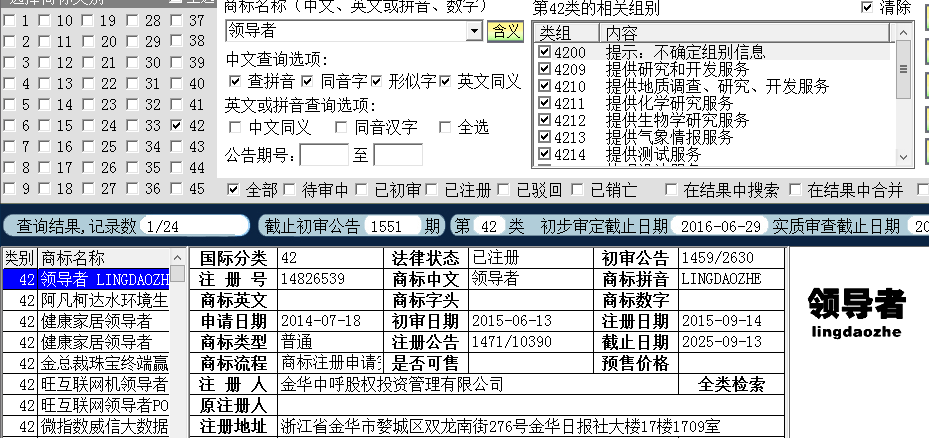Click the first 公告期号 input box
The image size is (929, 438).
coord(324,155)
